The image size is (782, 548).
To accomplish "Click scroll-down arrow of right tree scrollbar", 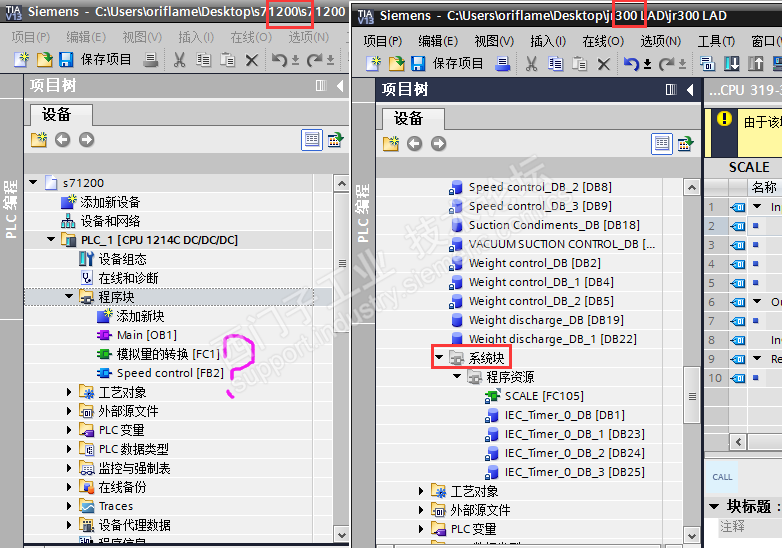I will [x=692, y=536].
